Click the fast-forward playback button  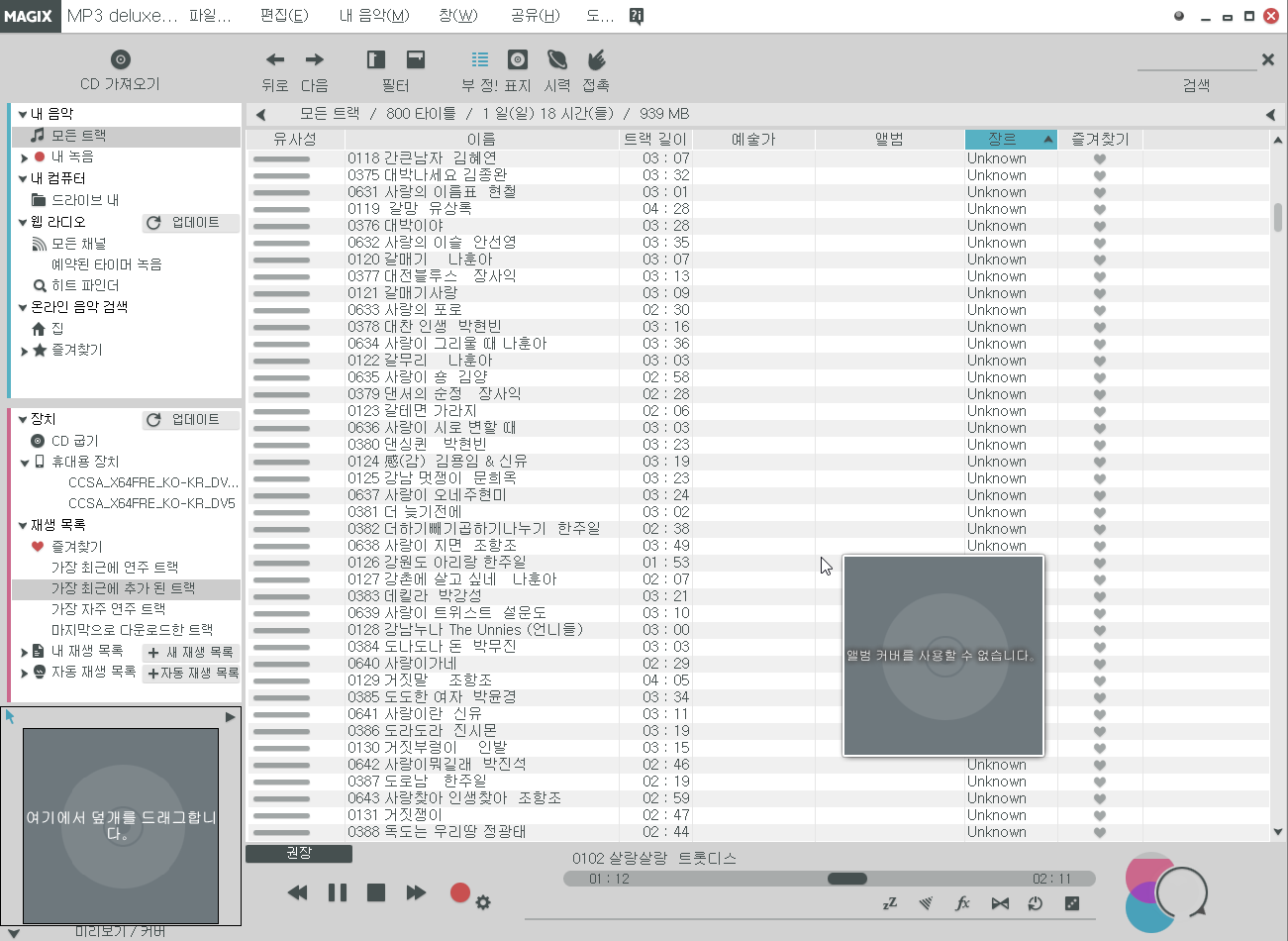pyautogui.click(x=416, y=892)
